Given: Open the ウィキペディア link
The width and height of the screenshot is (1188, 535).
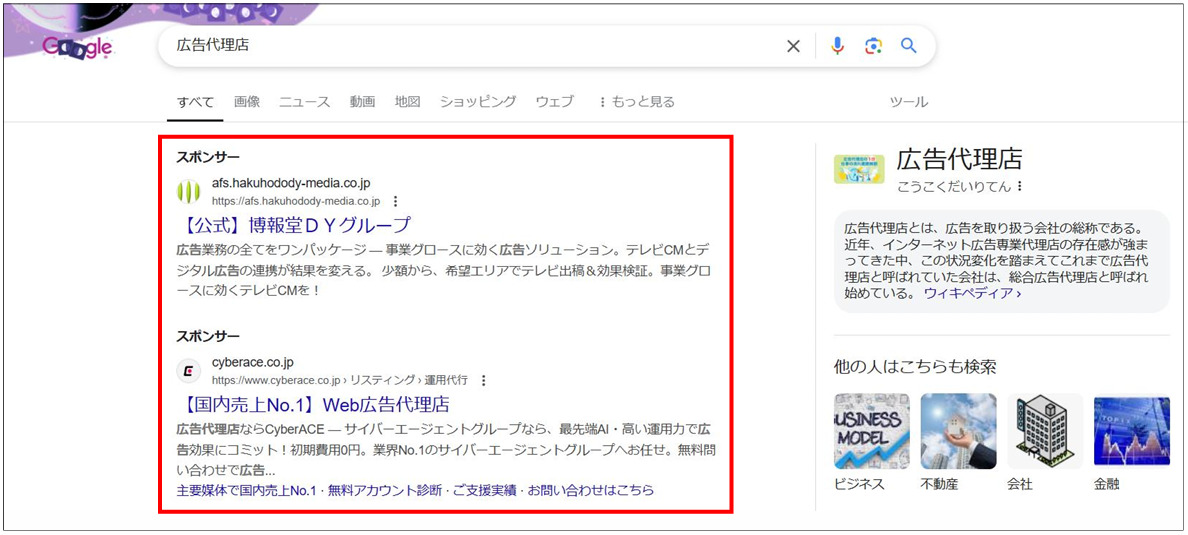Looking at the screenshot, I should coord(972,293).
